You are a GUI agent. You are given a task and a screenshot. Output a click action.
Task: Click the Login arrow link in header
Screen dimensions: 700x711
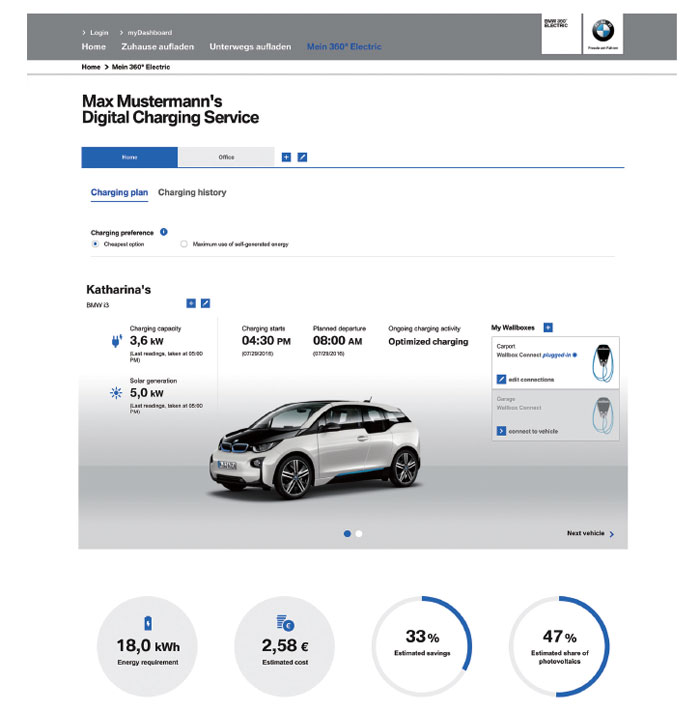(95, 33)
